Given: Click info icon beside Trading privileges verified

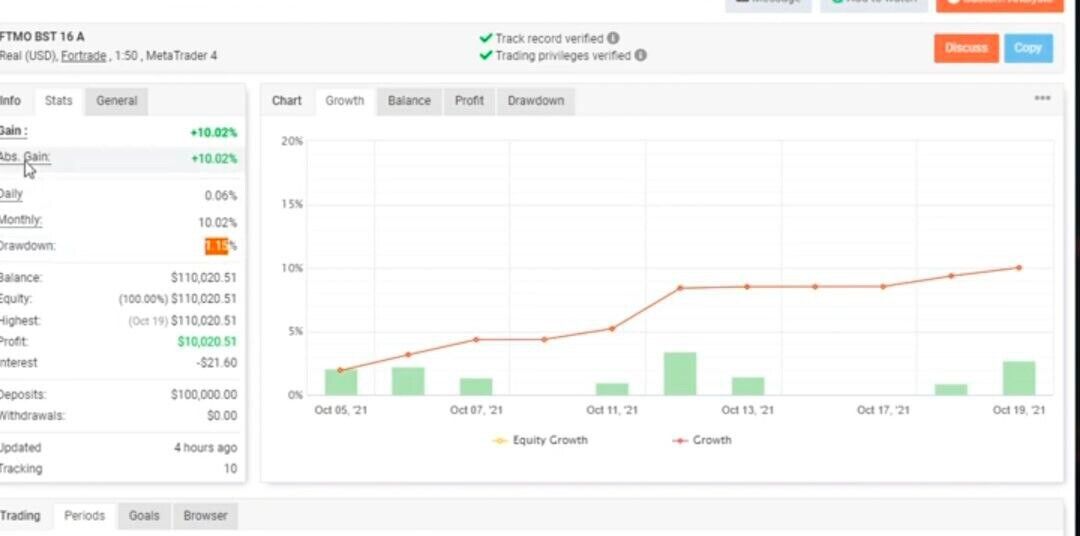Looking at the screenshot, I should 640,56.
